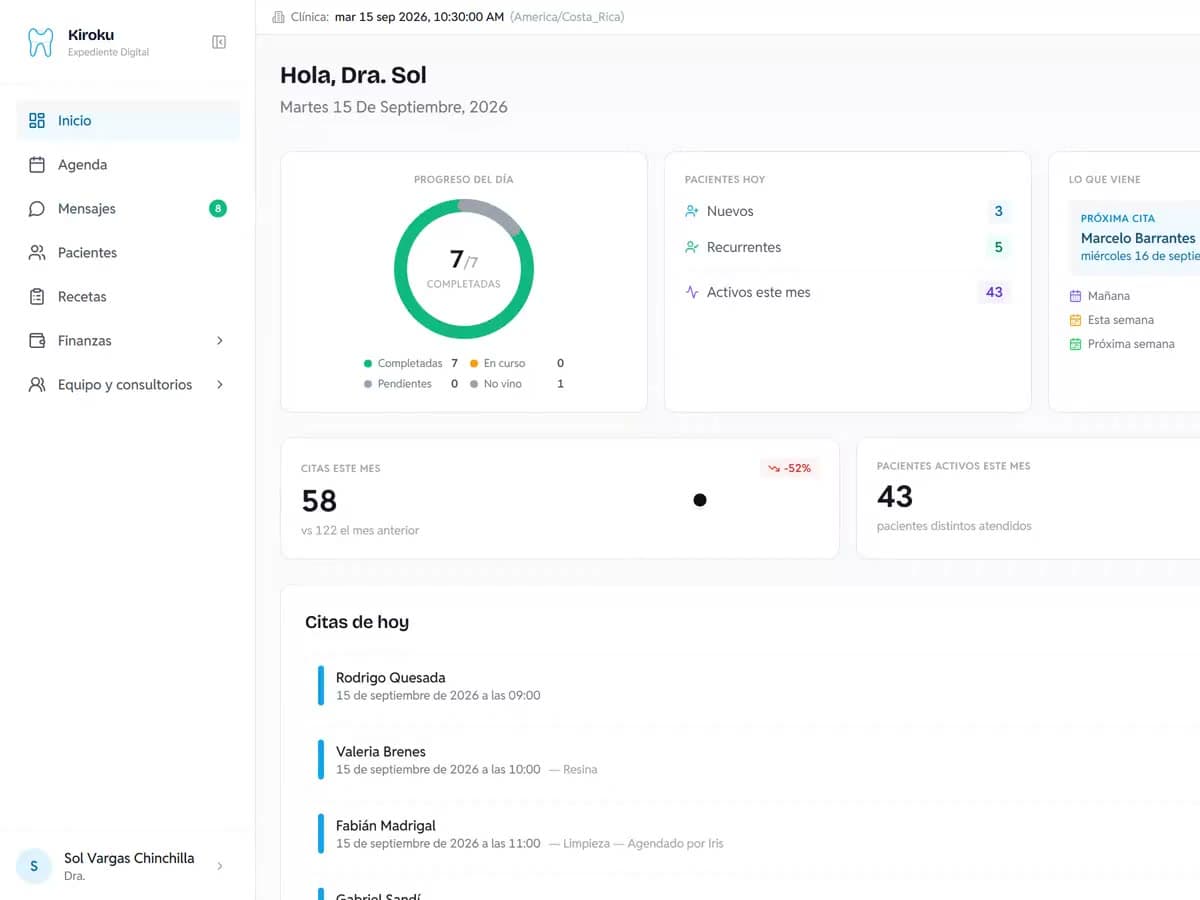The width and height of the screenshot is (1200, 900).
Task: Select the Mensajes menu item
Action: coord(128,209)
